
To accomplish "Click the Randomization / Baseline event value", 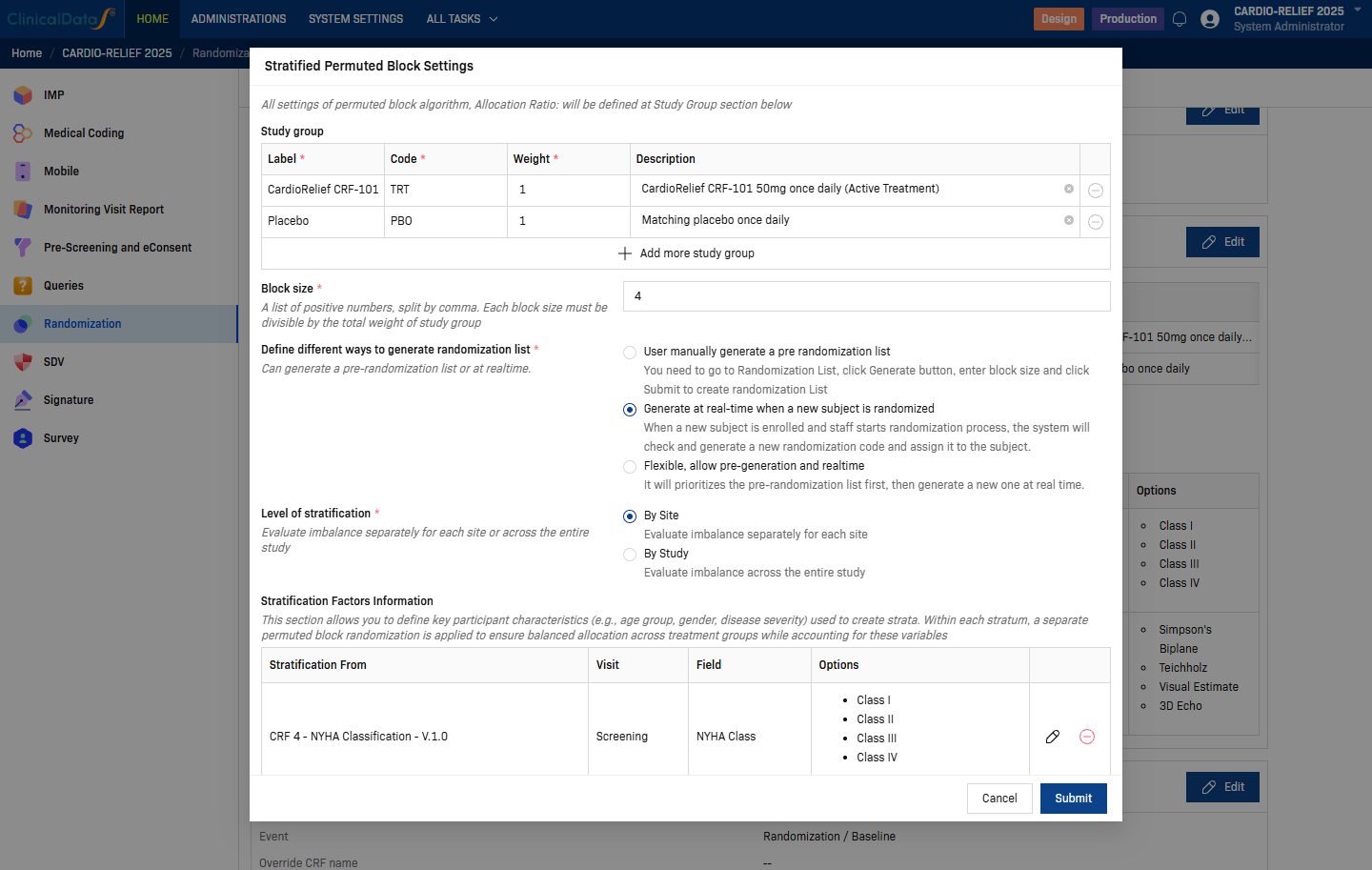I will coord(829,837).
